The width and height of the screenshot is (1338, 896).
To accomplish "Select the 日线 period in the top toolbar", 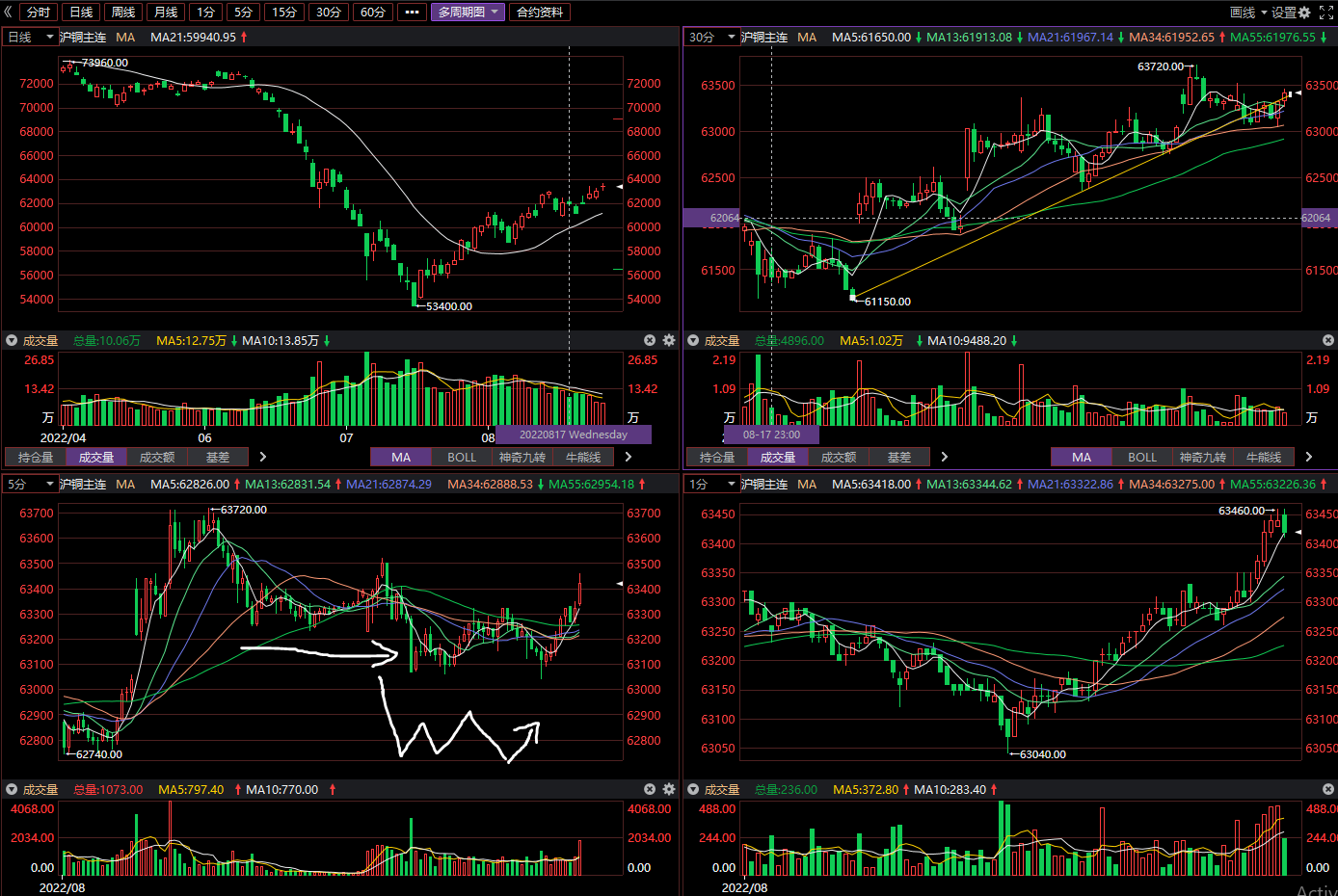I will point(82,13).
